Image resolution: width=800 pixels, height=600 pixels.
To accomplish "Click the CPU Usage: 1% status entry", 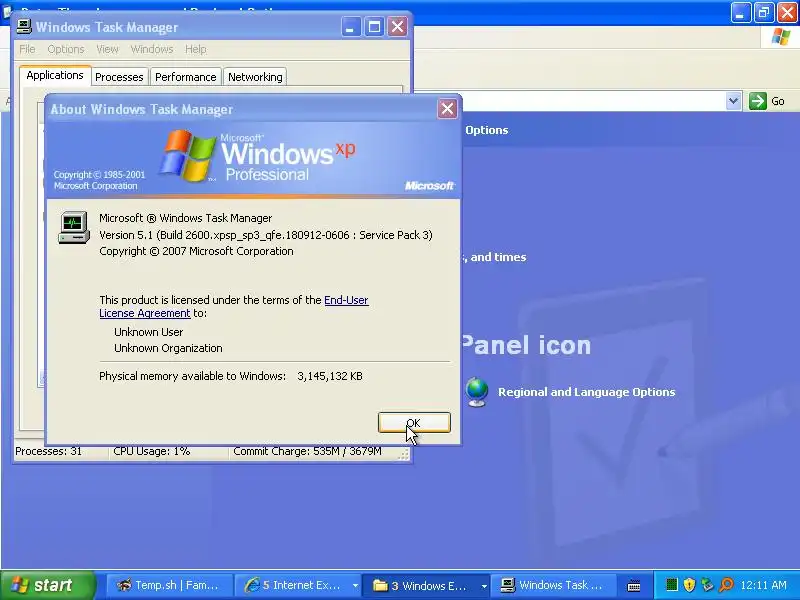I will click(x=152, y=451).
